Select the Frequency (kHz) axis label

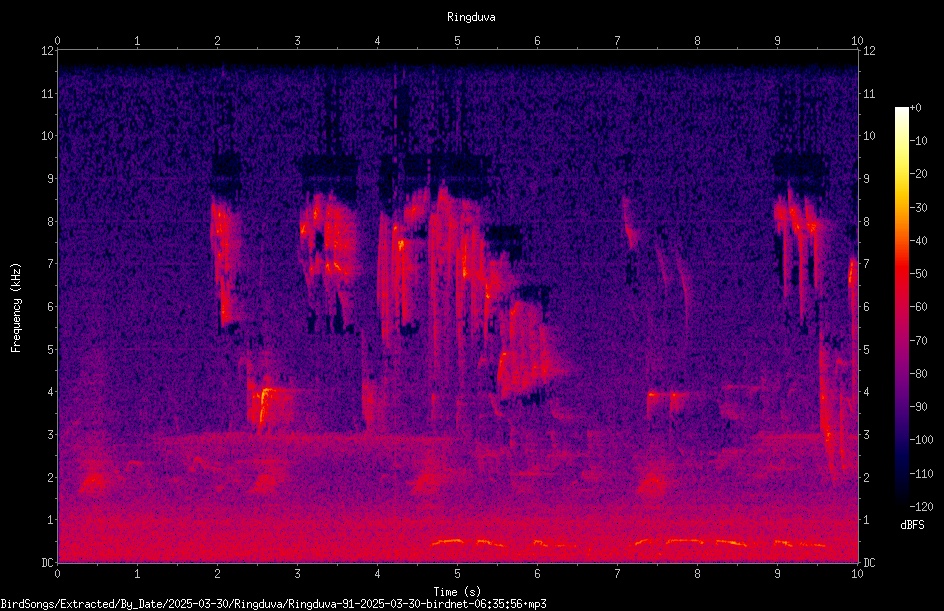click(16, 308)
